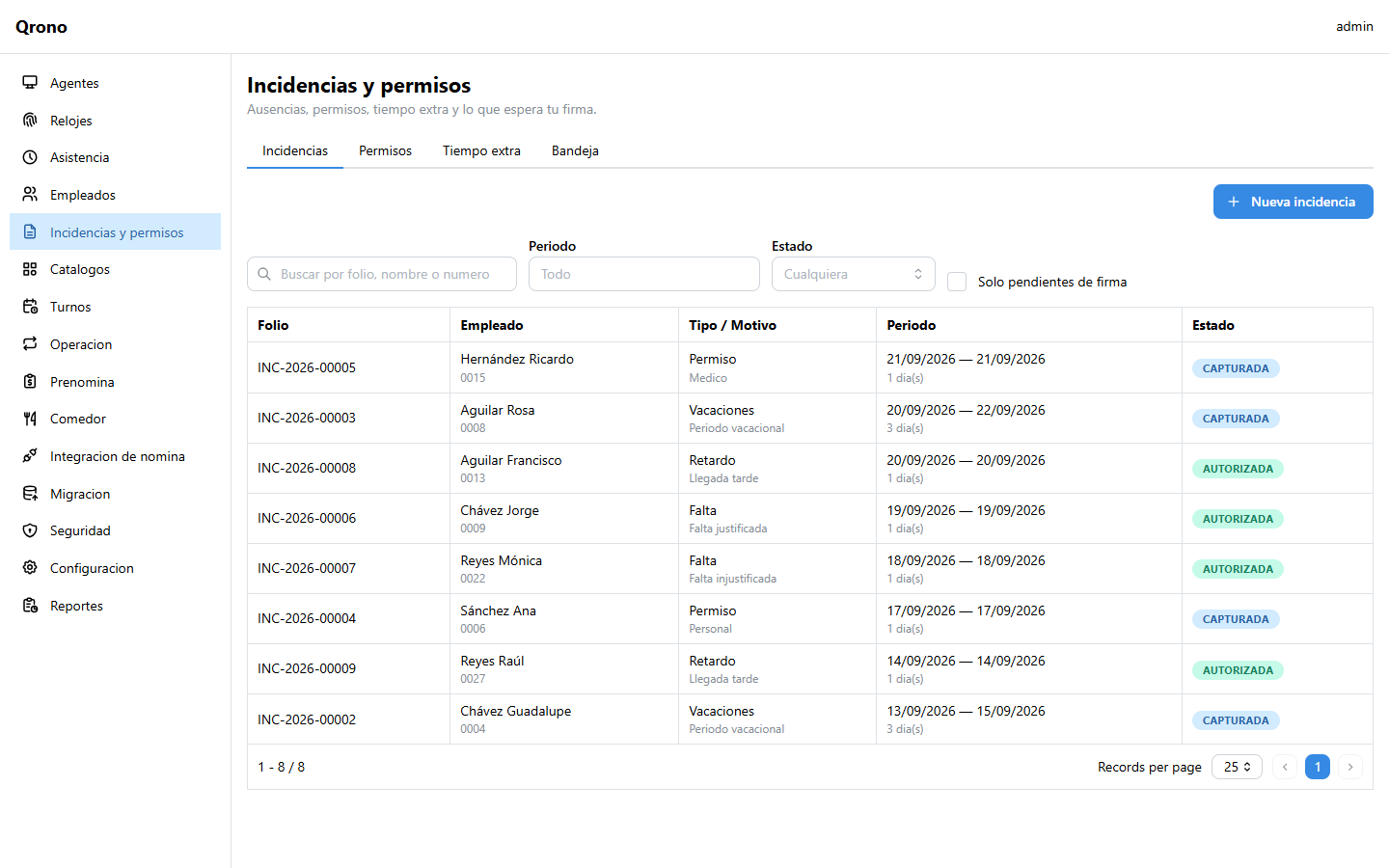Viewport: 1389px width, 868px height.
Task: Click the Asistencia clock icon
Action: (30, 157)
